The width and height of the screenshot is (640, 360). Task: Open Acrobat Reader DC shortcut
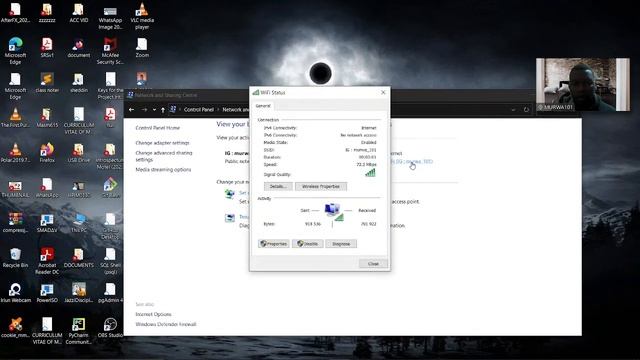coord(47,262)
